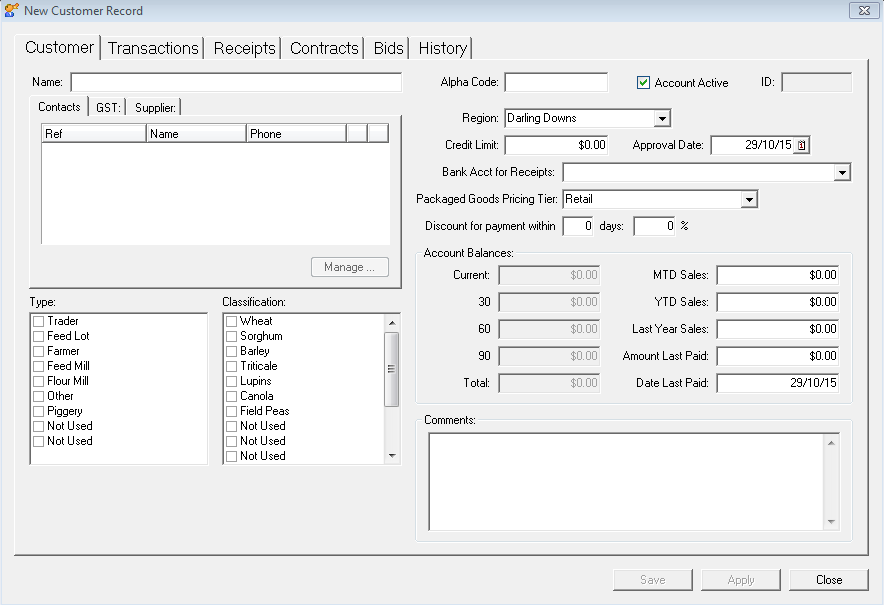Image resolution: width=884 pixels, height=605 pixels.
Task: Focus the Alpha Code text field
Action: point(556,83)
